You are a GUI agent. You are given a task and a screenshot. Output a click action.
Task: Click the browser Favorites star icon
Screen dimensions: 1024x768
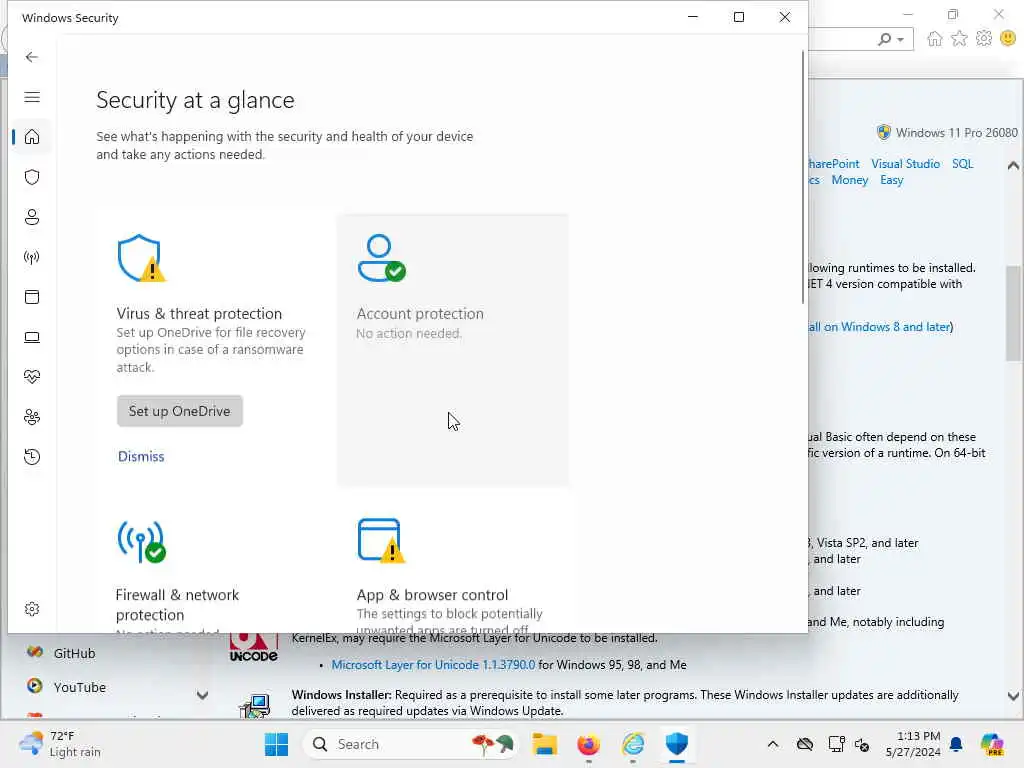click(x=959, y=39)
